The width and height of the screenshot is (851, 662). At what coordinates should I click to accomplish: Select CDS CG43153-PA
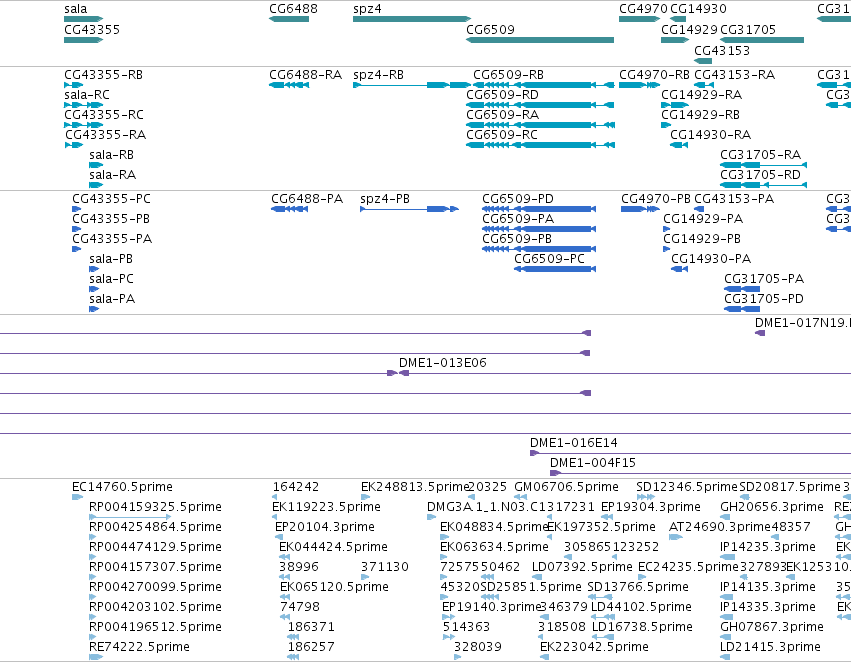(x=699, y=209)
